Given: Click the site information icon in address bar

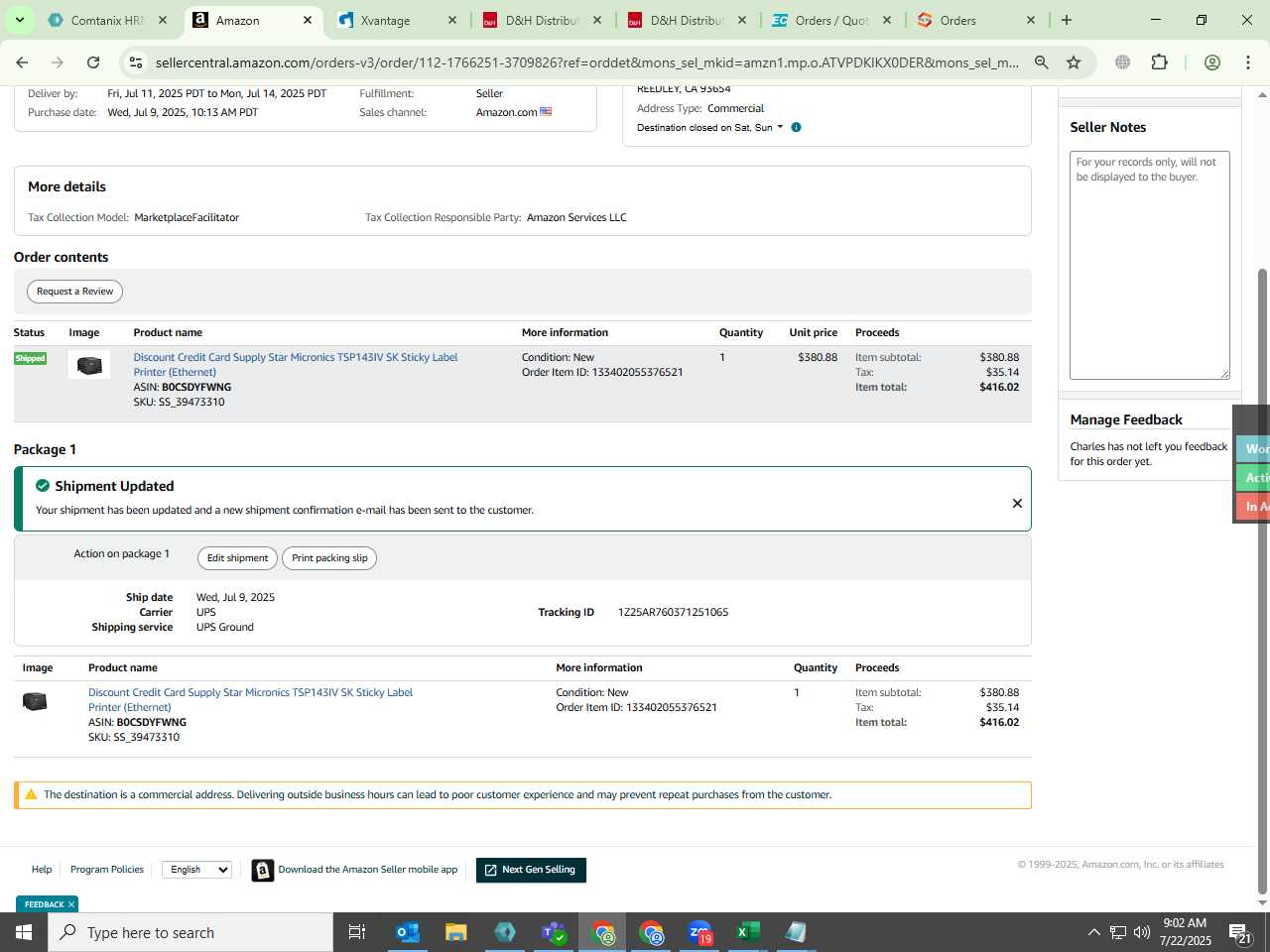Looking at the screenshot, I should 136,62.
